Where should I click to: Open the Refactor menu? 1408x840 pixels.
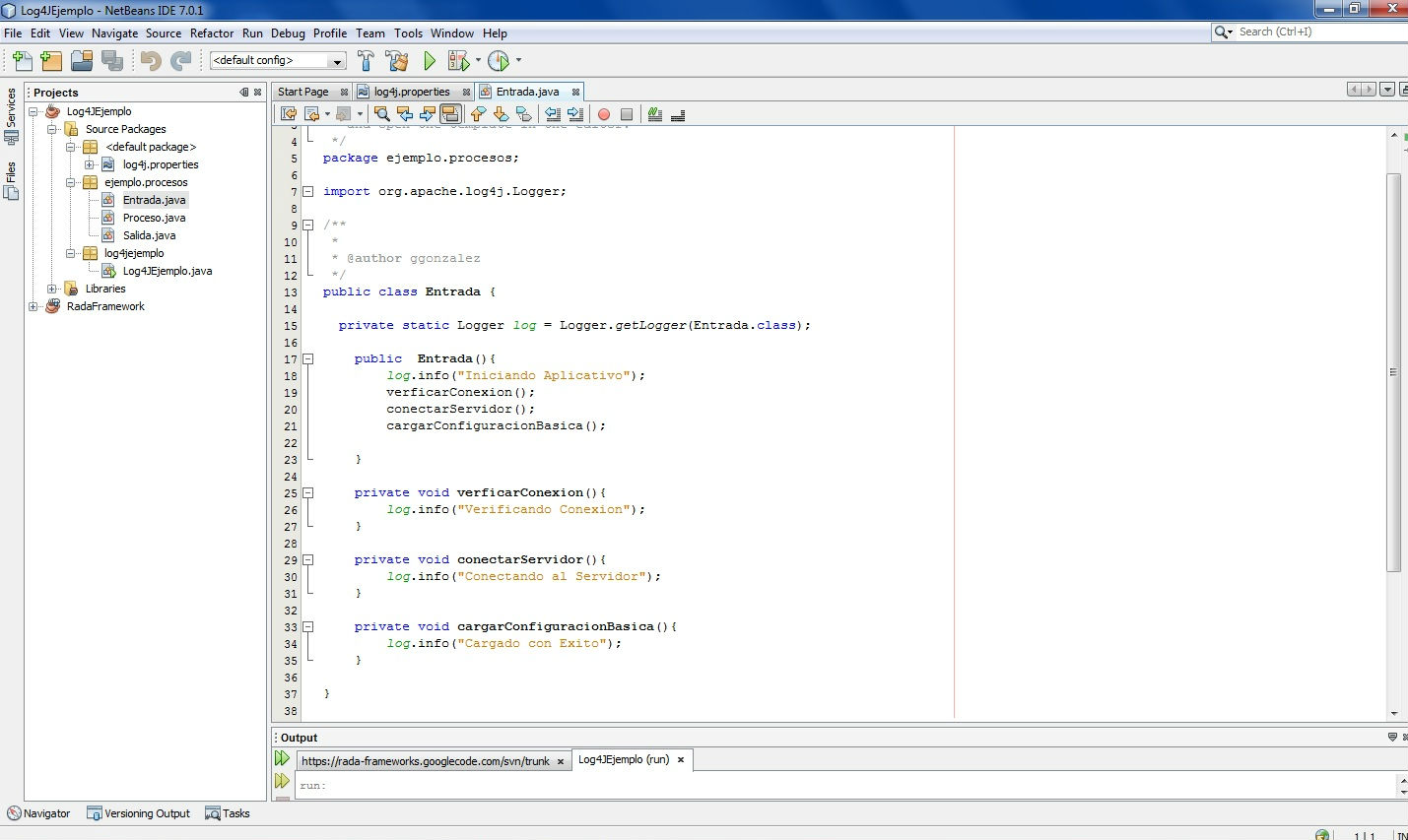[x=212, y=32]
